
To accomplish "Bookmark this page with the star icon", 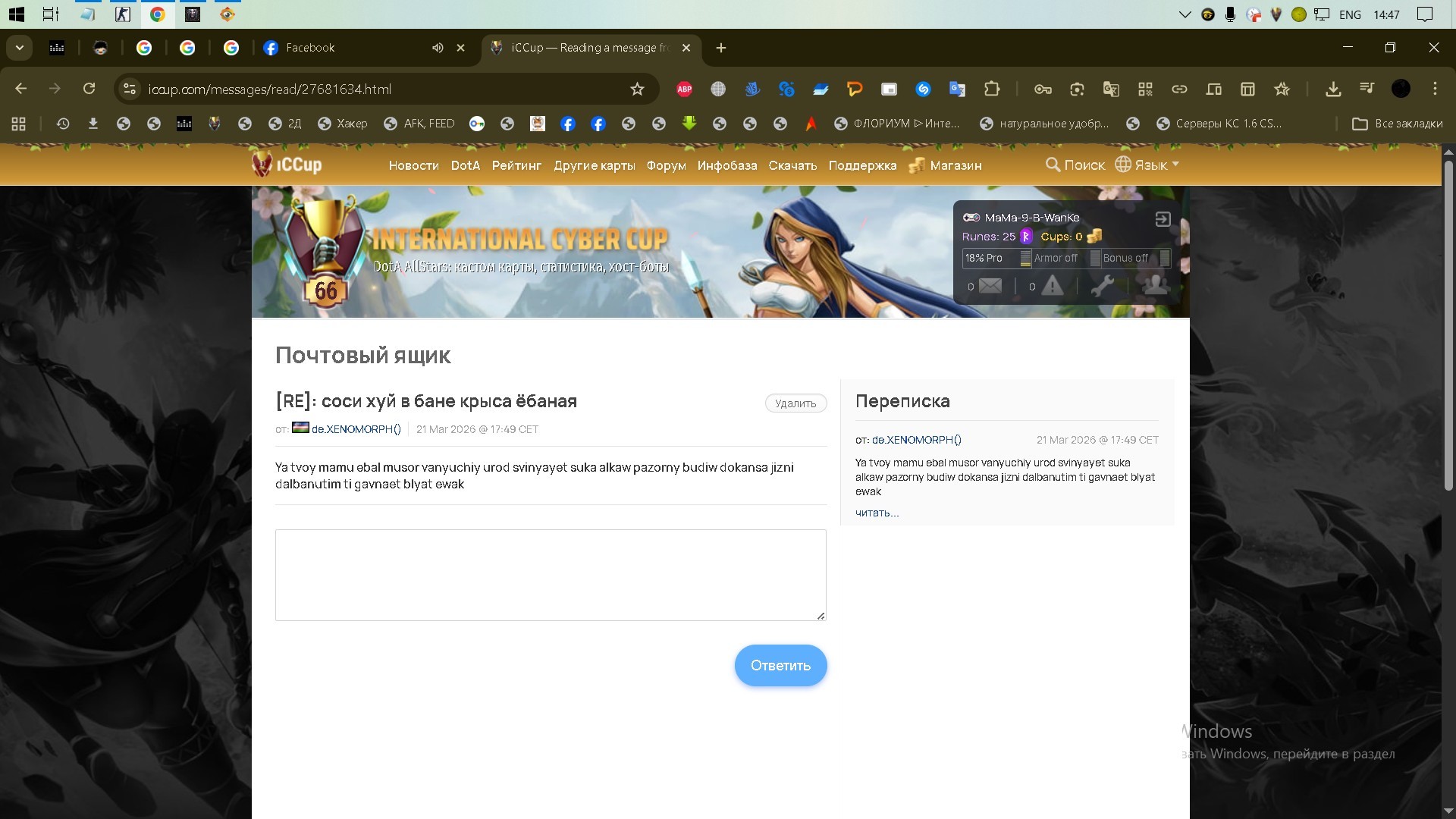I will [x=637, y=89].
